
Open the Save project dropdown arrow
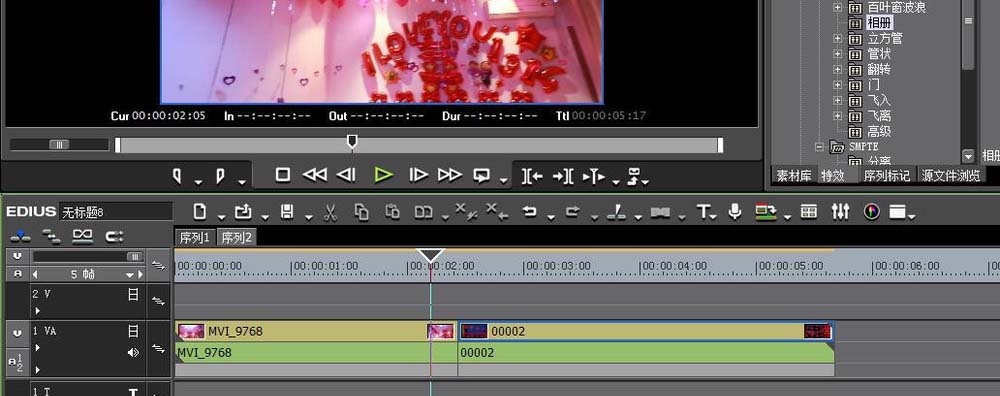309,217
